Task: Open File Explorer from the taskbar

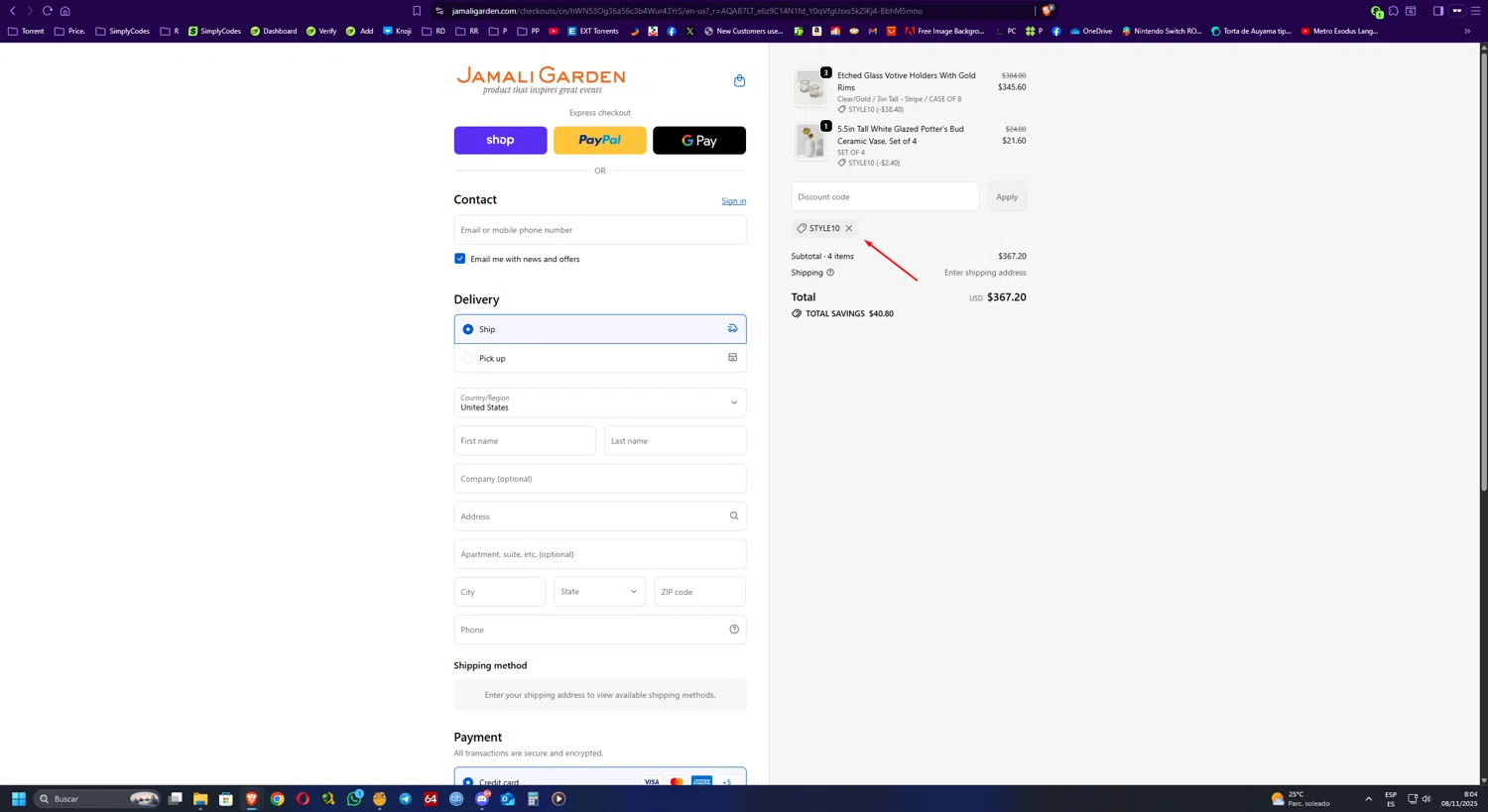Action: 200,798
